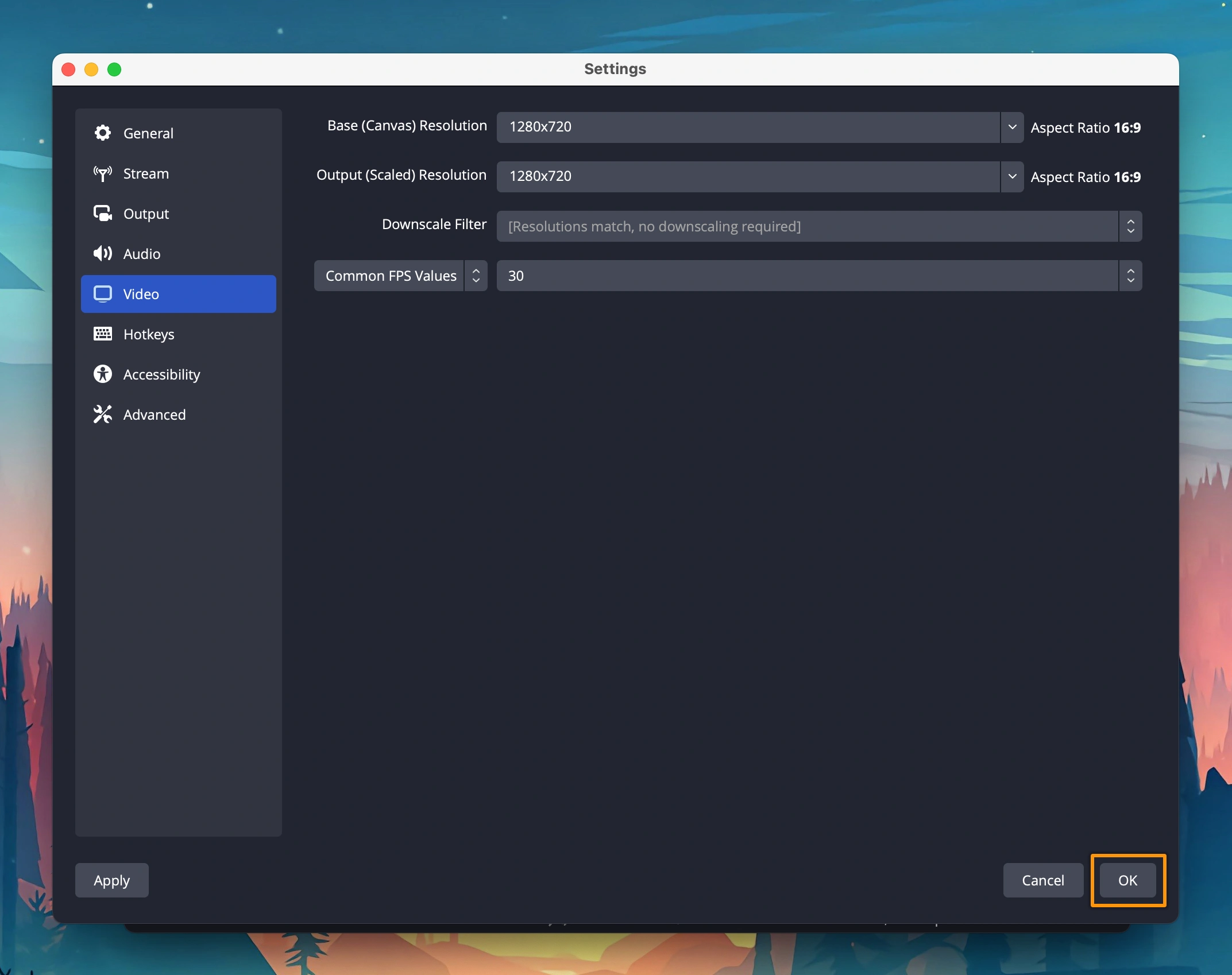Open the Advanced settings section
The image size is (1232, 975).
coord(154,415)
